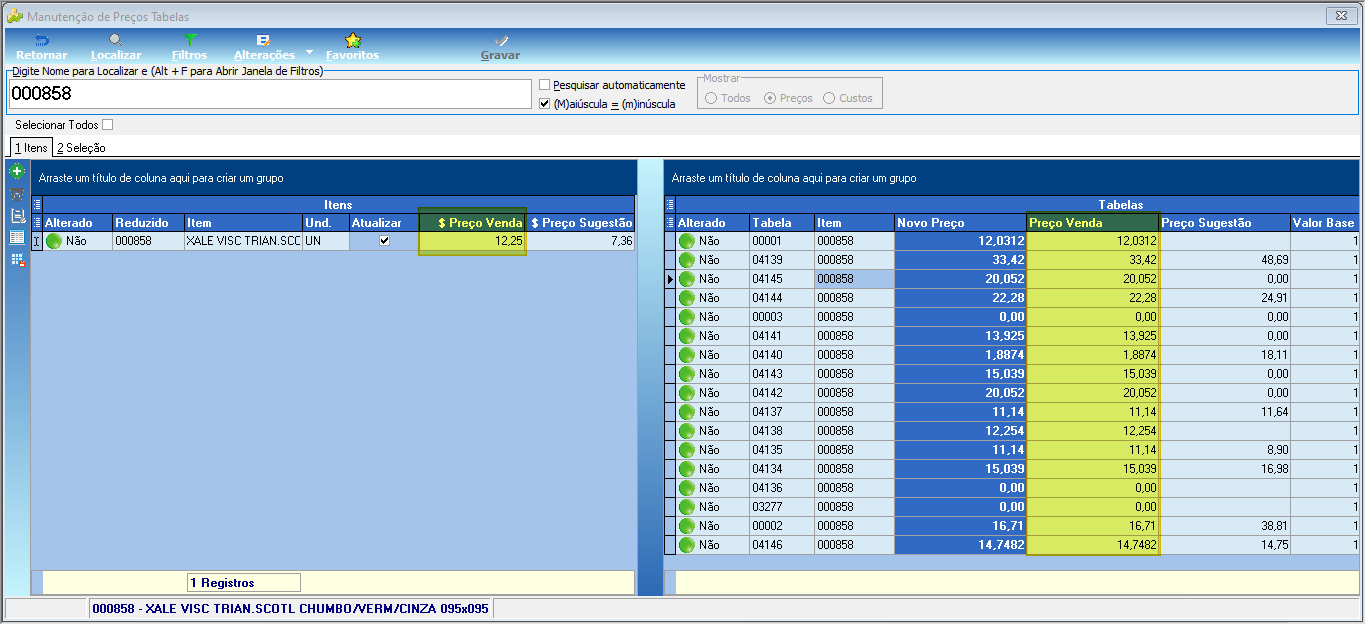Toggle the Selecionar Todos checkbox
1366x625 pixels.
point(108,125)
